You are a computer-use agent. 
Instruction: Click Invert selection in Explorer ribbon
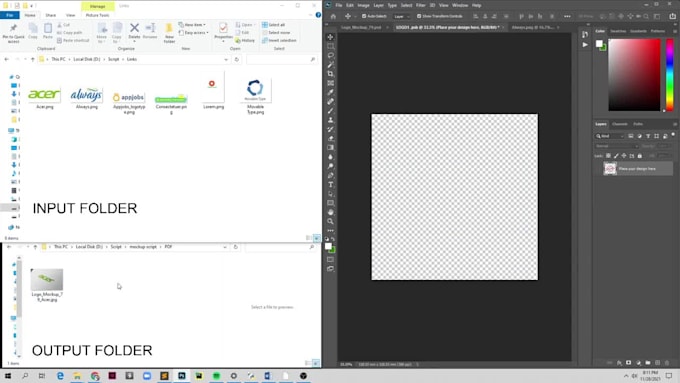point(279,40)
